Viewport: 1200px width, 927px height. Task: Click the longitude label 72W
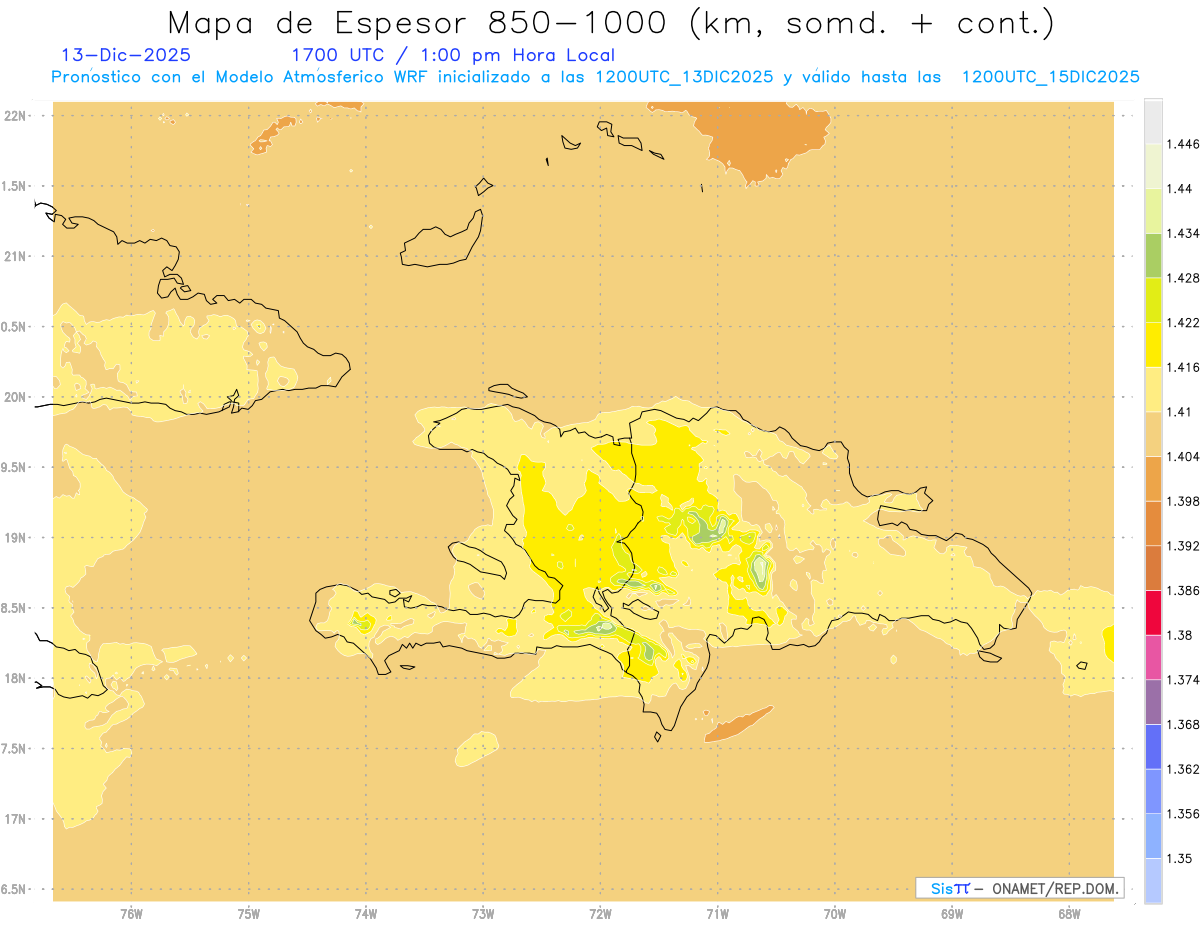click(600, 913)
